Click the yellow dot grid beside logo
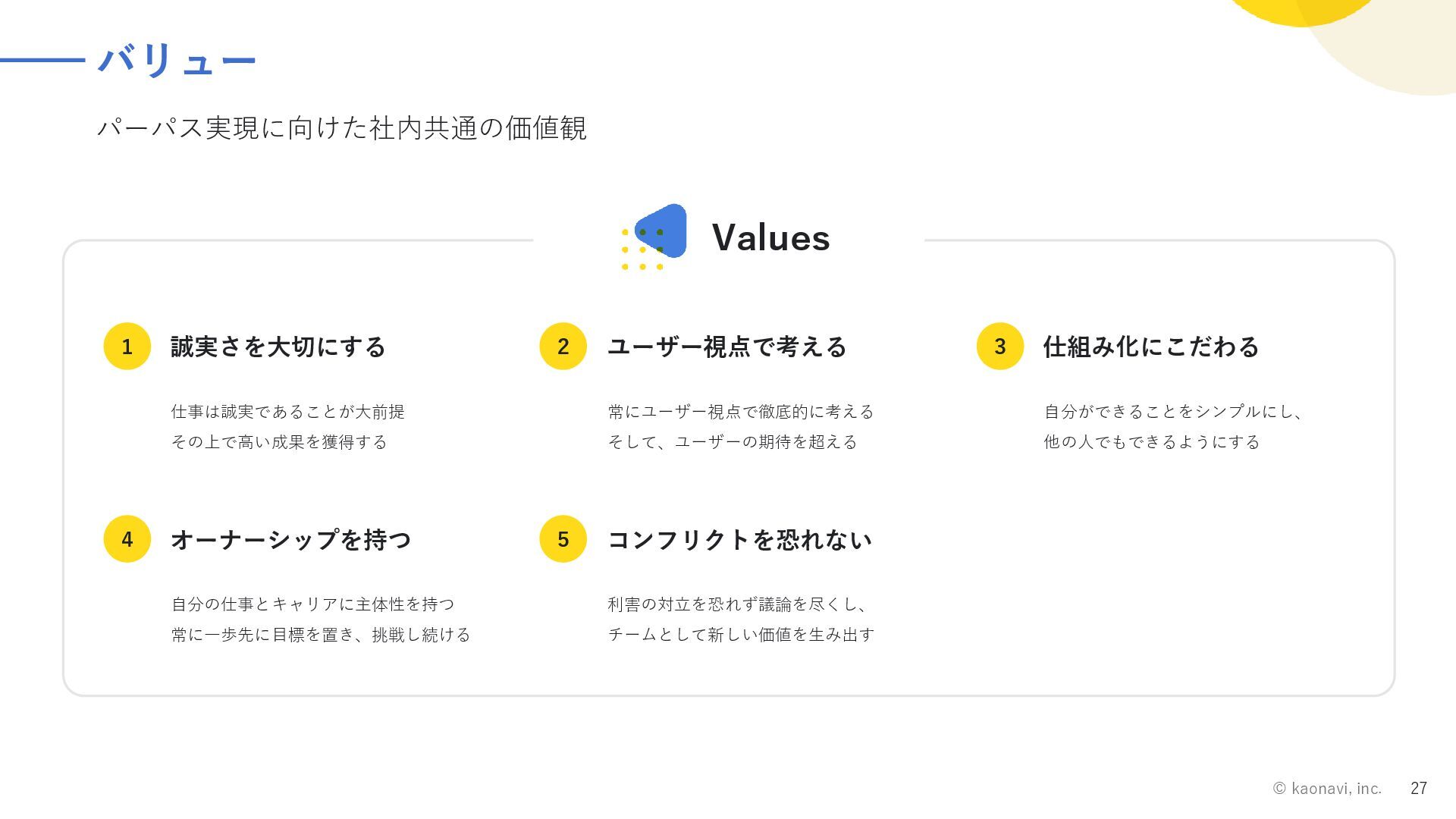The width and height of the screenshot is (1456, 819). click(642, 249)
